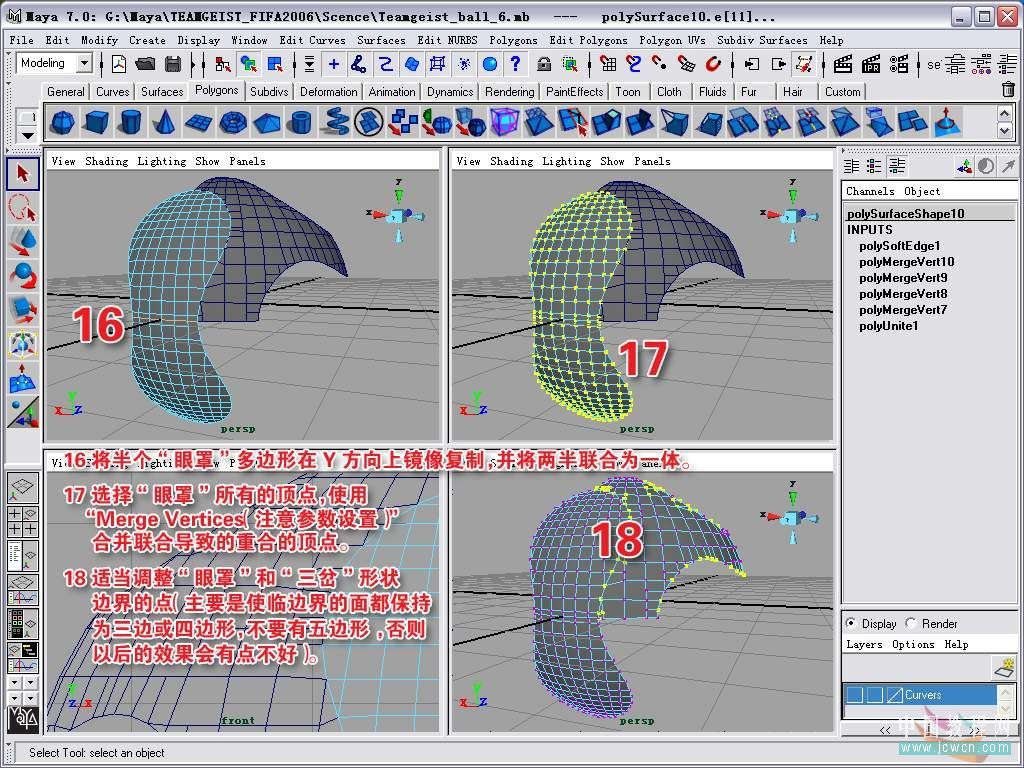Open the Edit Polygons menu

click(588, 40)
